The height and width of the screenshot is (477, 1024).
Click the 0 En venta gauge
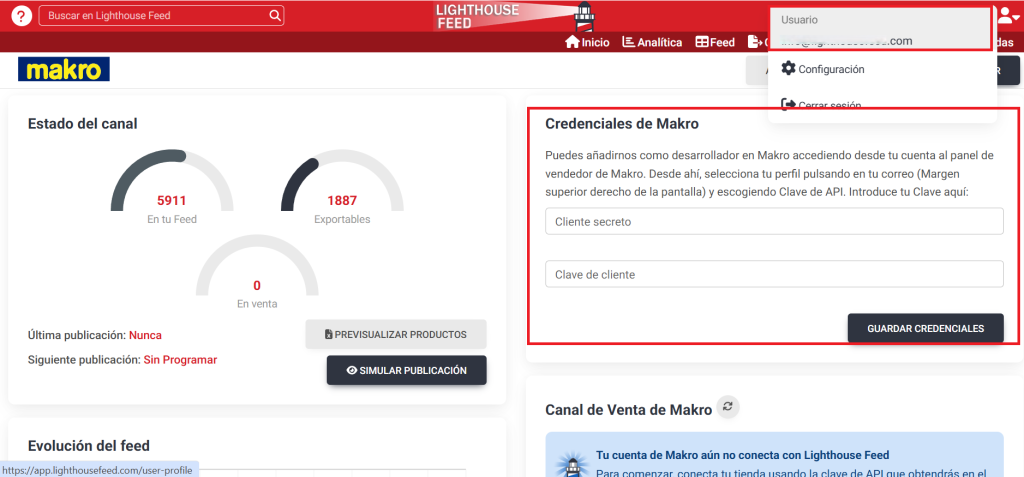click(257, 272)
